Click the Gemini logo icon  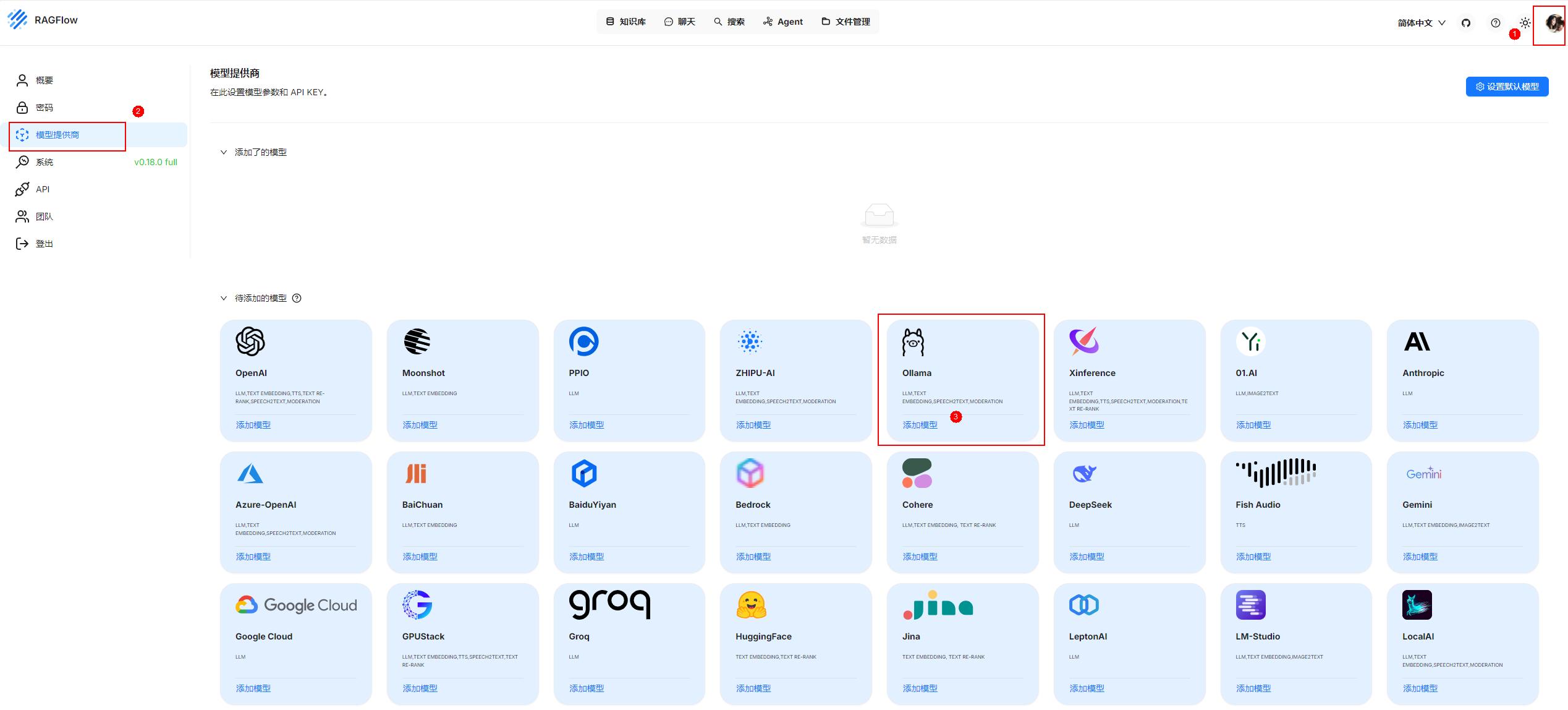click(x=1423, y=474)
